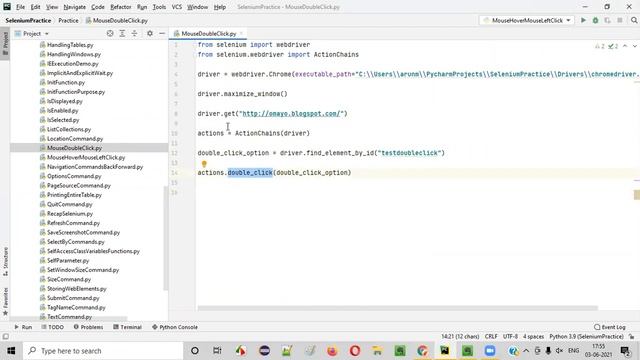Open Task View on the taskbar
The width and height of the screenshot is (640, 360).
217,351
